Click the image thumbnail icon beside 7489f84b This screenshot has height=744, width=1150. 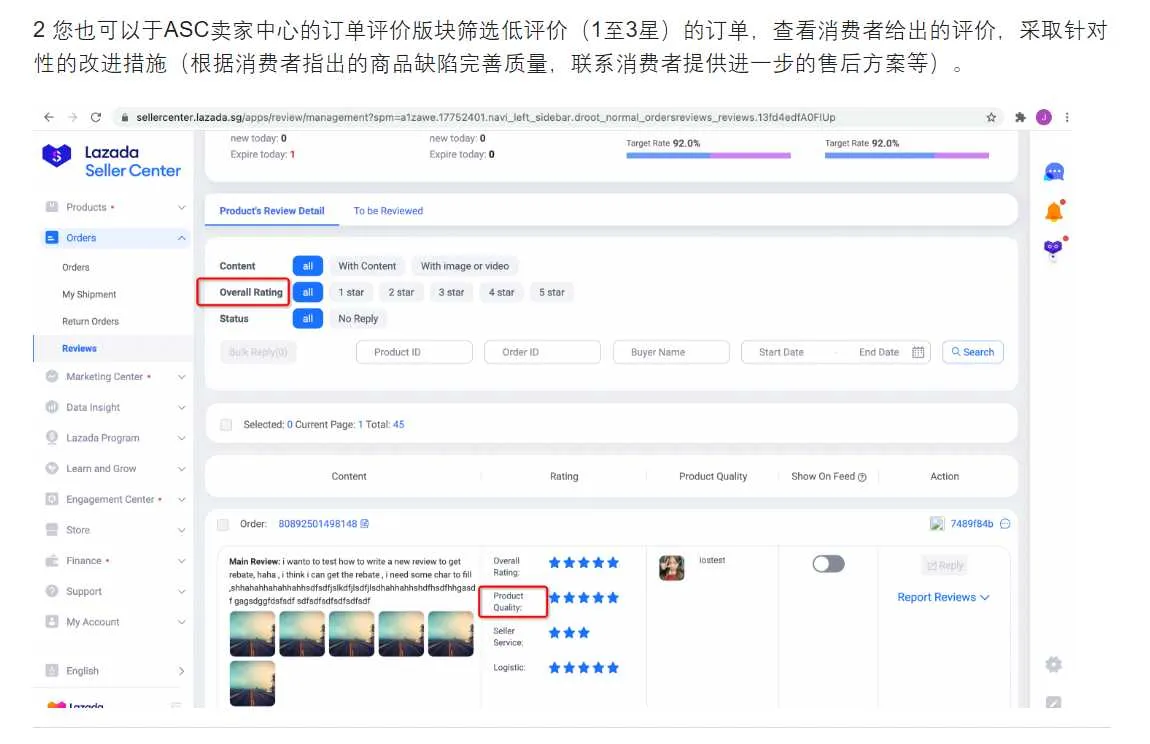937,523
